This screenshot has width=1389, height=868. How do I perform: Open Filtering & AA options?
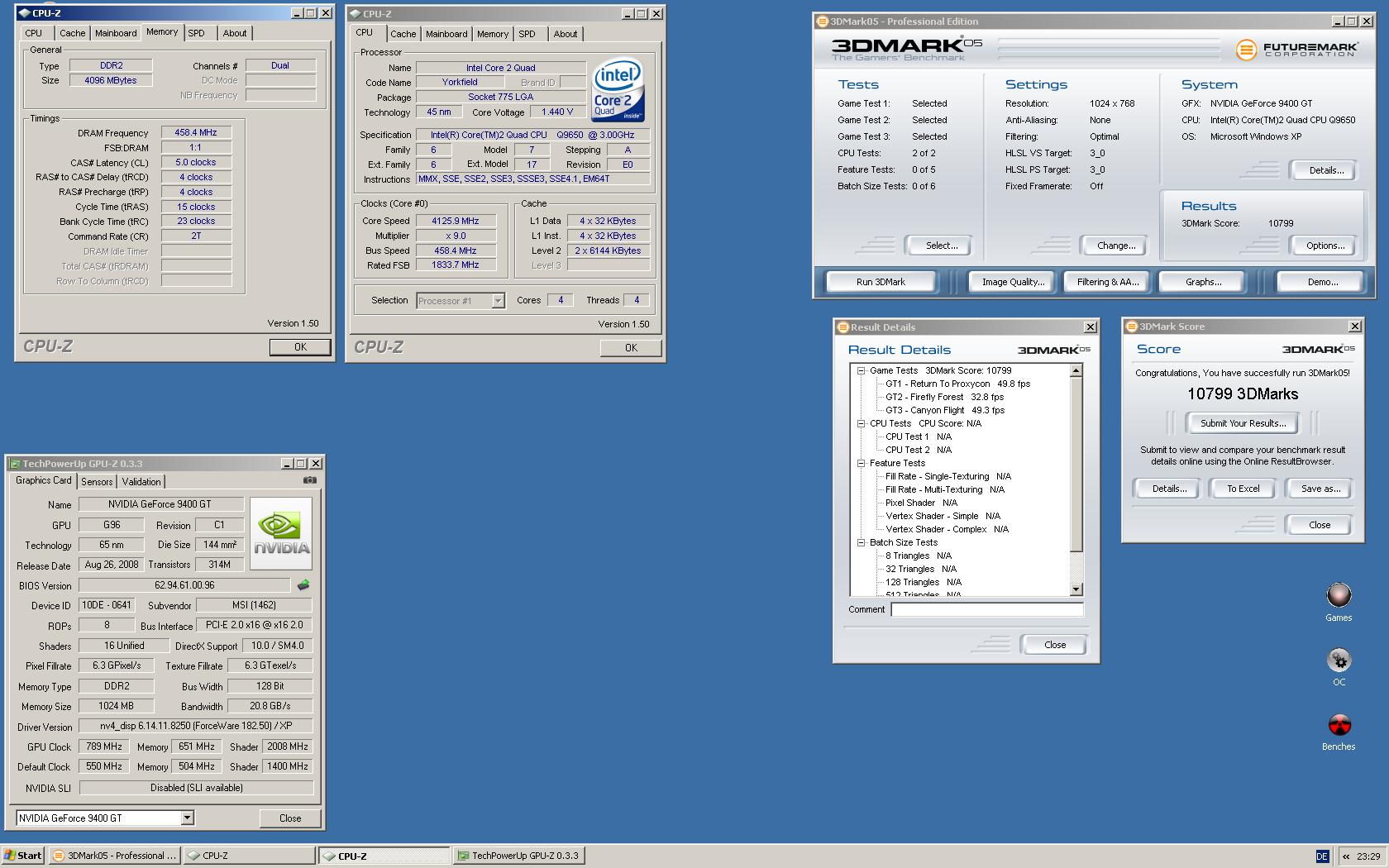(1108, 282)
